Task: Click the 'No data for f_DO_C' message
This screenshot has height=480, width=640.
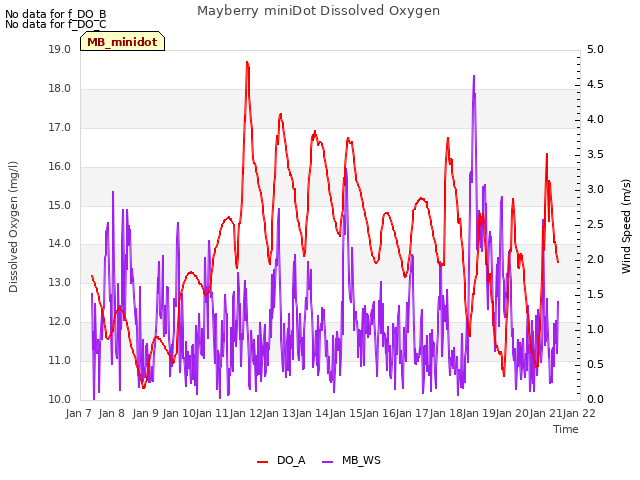Action: 56,24
